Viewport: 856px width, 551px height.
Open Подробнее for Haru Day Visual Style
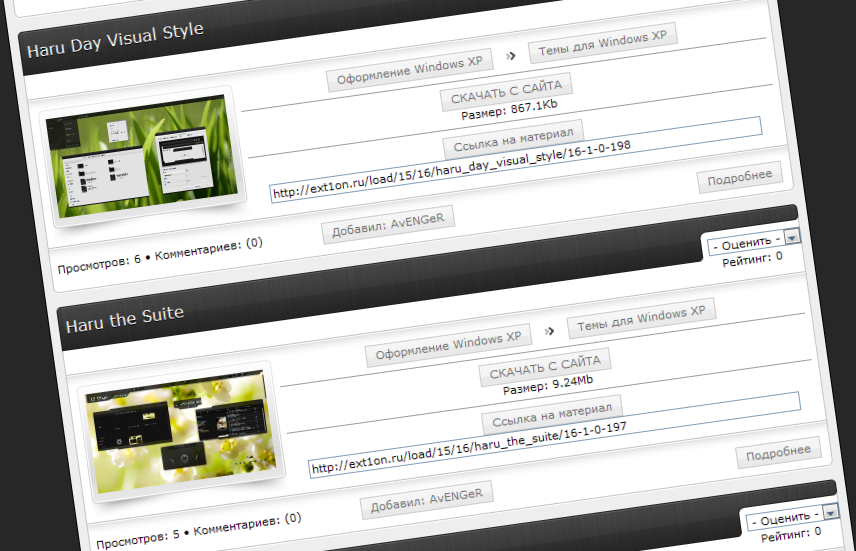click(739, 177)
